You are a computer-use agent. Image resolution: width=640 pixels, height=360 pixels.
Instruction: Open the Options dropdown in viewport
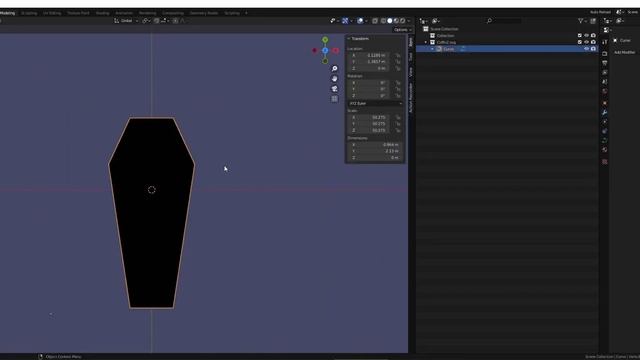(x=402, y=30)
